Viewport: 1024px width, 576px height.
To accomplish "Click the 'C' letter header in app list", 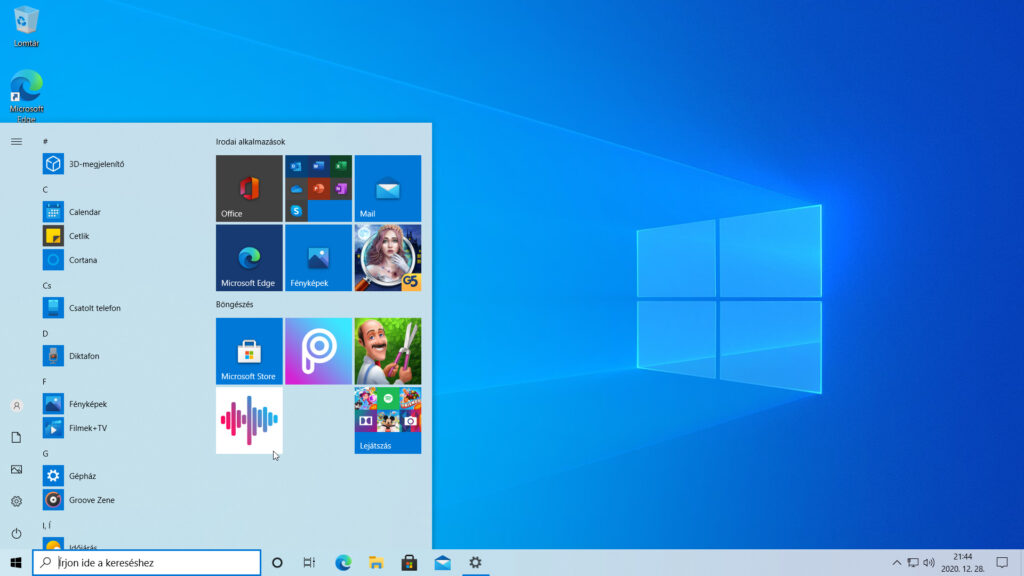I will click(x=45, y=189).
